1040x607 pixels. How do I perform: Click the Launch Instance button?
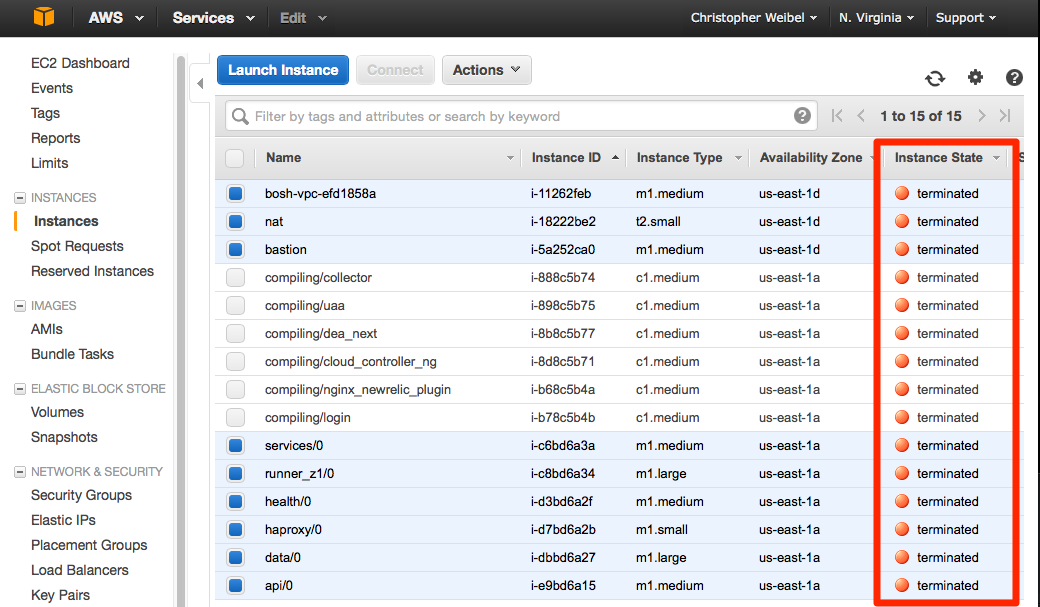click(283, 70)
